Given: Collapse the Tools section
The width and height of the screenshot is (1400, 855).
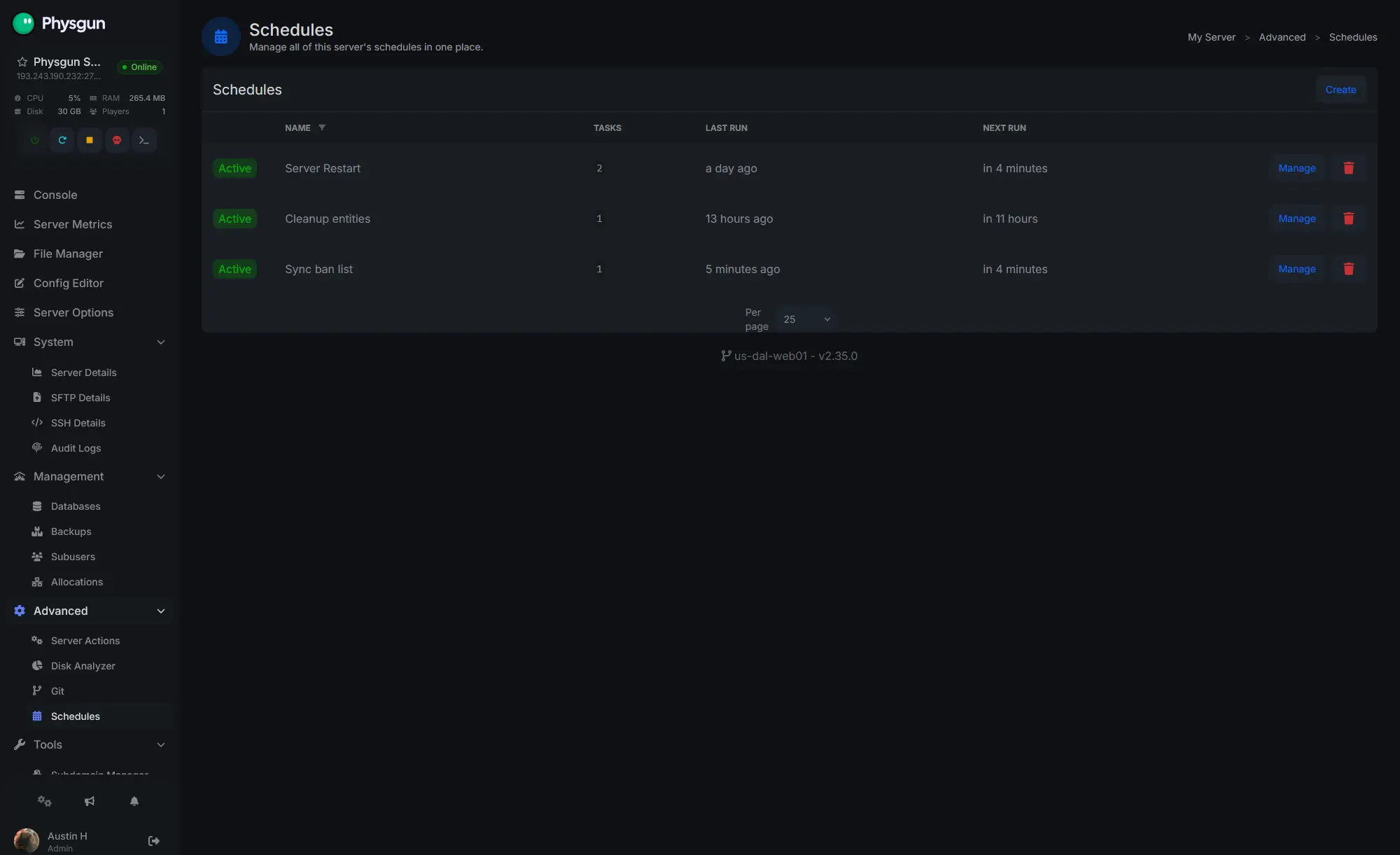Looking at the screenshot, I should click(x=90, y=744).
